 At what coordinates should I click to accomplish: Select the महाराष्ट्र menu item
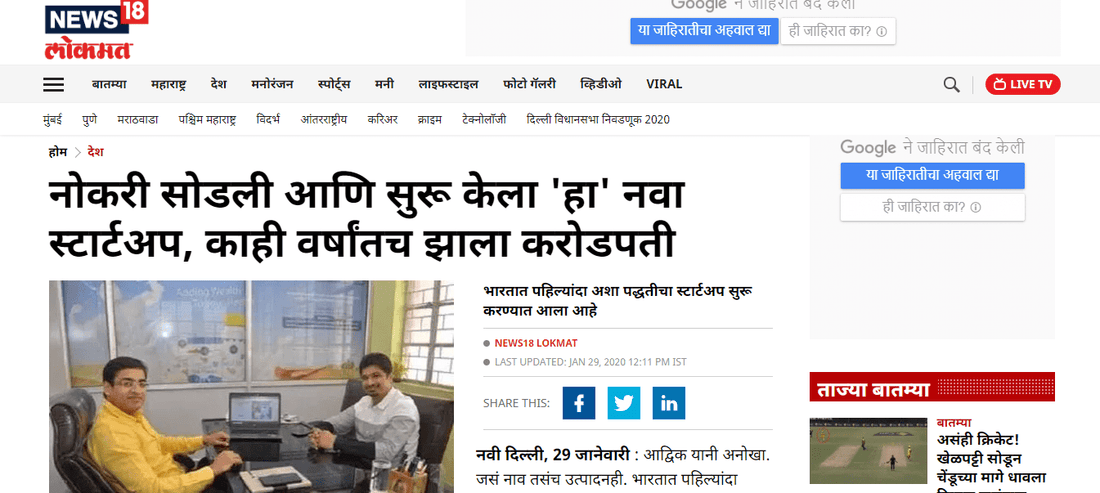click(x=168, y=84)
